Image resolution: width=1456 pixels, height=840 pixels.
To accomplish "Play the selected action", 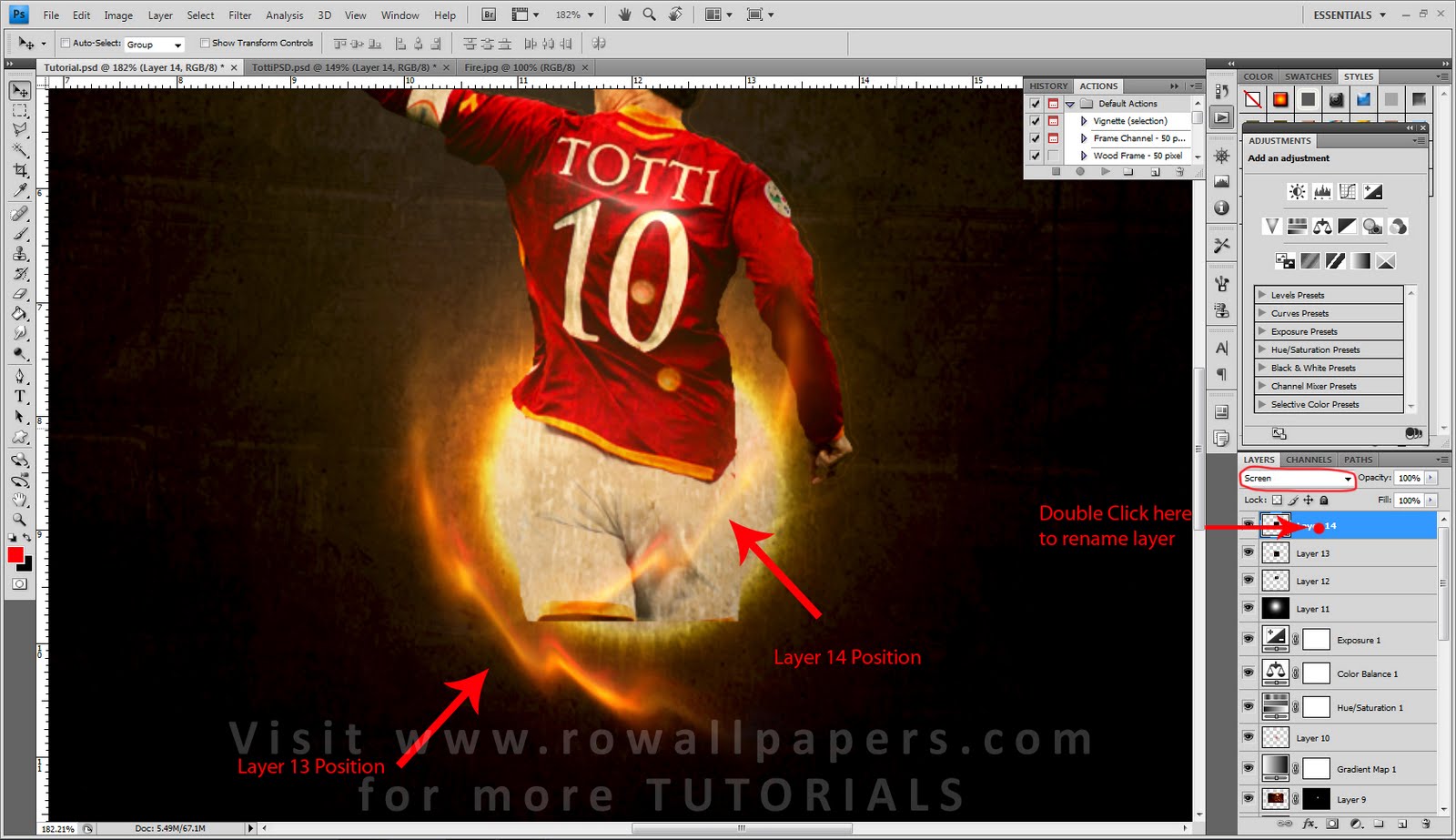I will tap(1105, 171).
